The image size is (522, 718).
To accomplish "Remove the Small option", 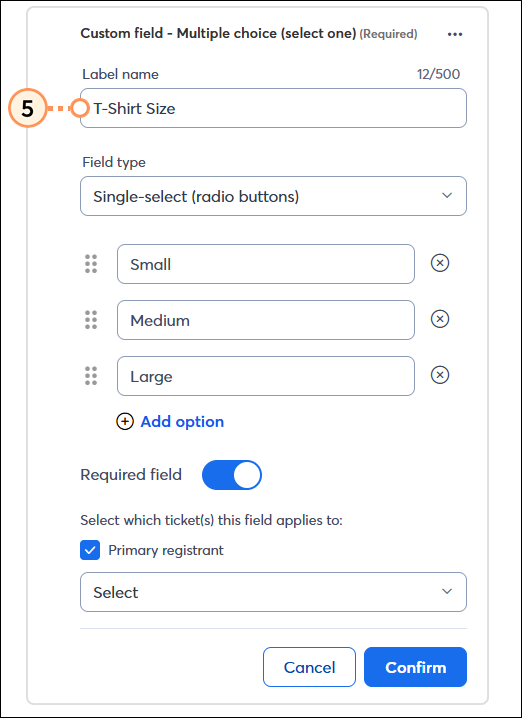I will 440,263.
